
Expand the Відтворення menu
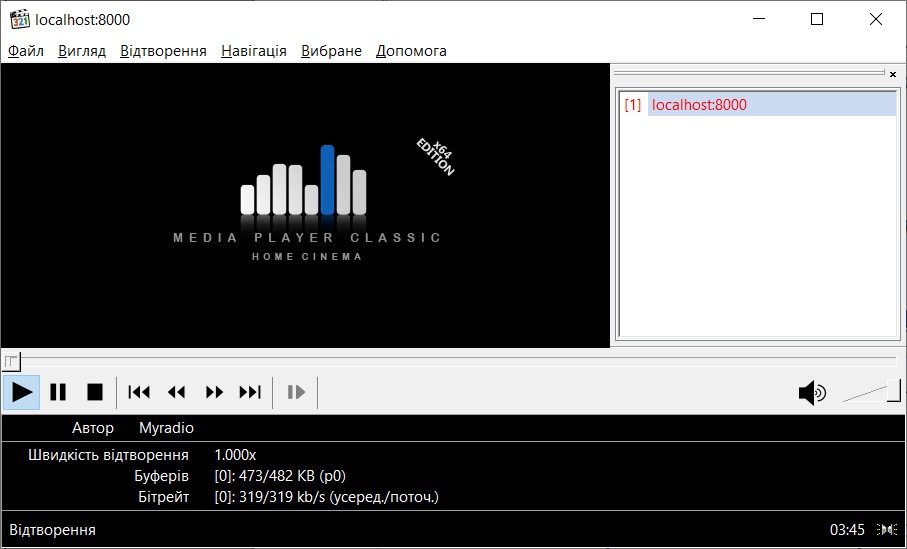[163, 51]
